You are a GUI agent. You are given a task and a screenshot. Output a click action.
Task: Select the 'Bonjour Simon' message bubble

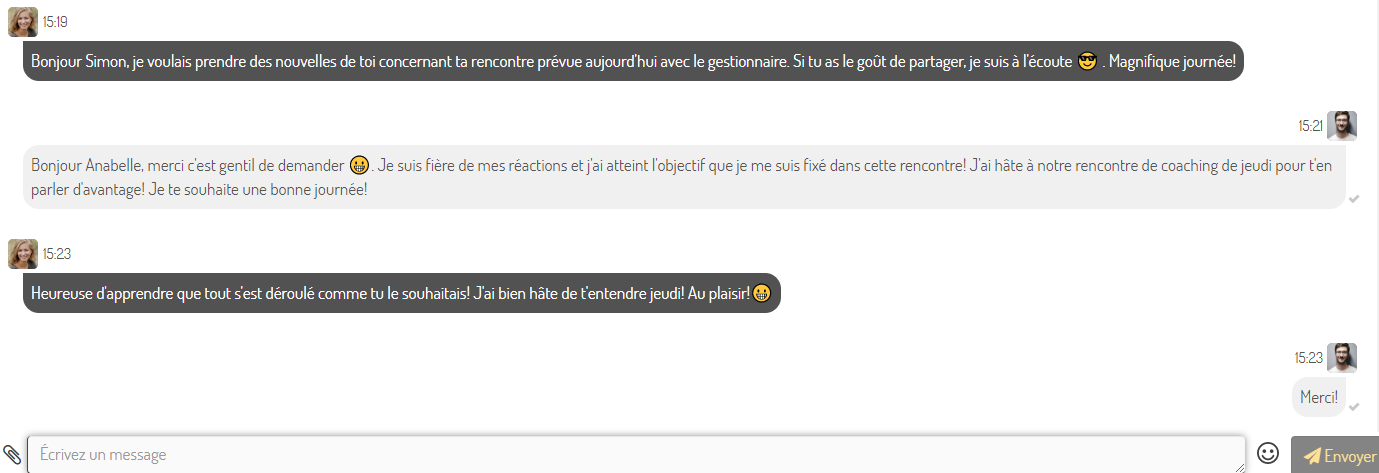tap(633, 61)
